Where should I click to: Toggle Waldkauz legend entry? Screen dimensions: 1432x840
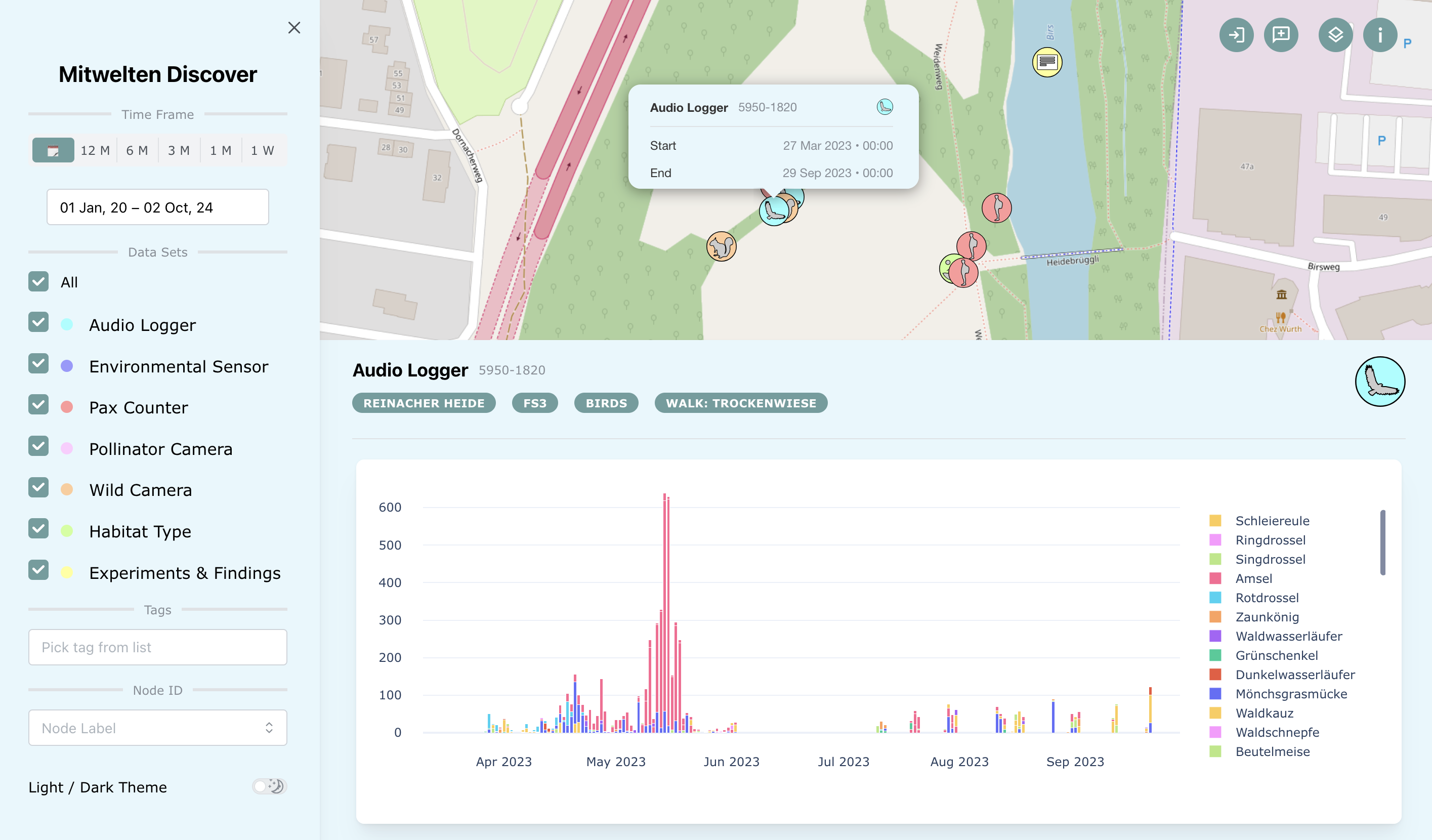pos(1251,713)
